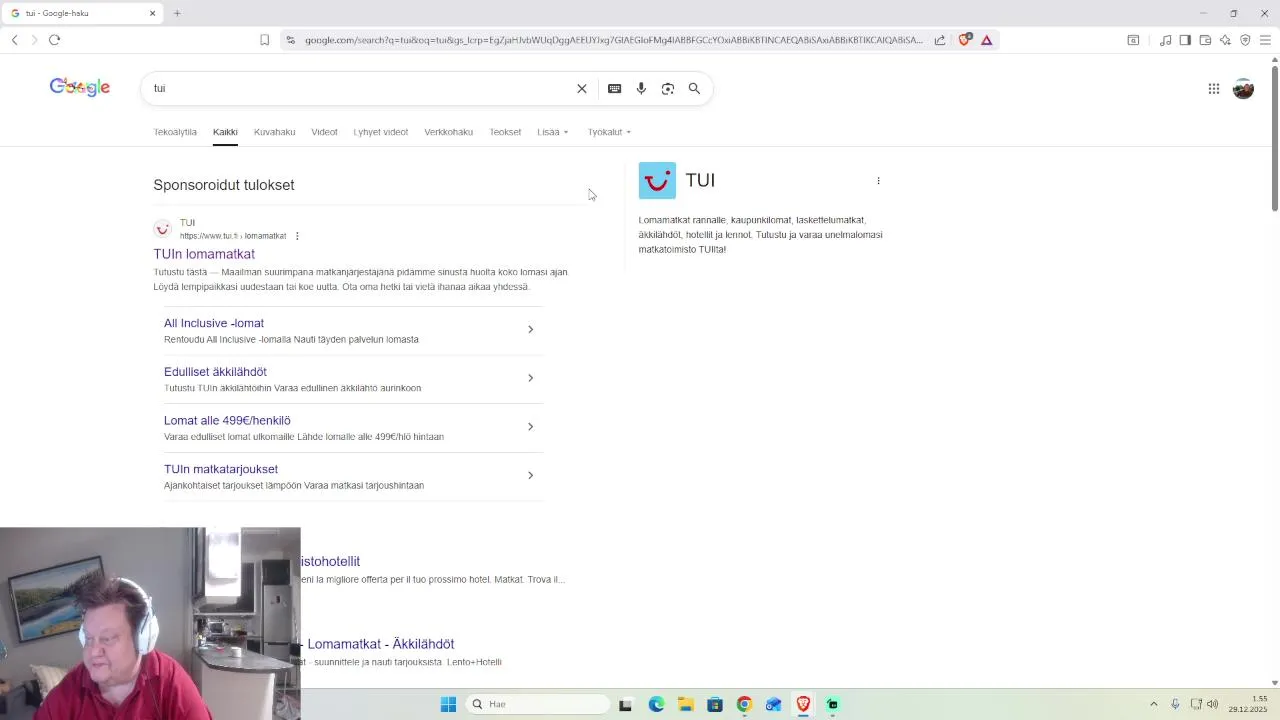Open the Brave playlist music icon

[x=1165, y=40]
